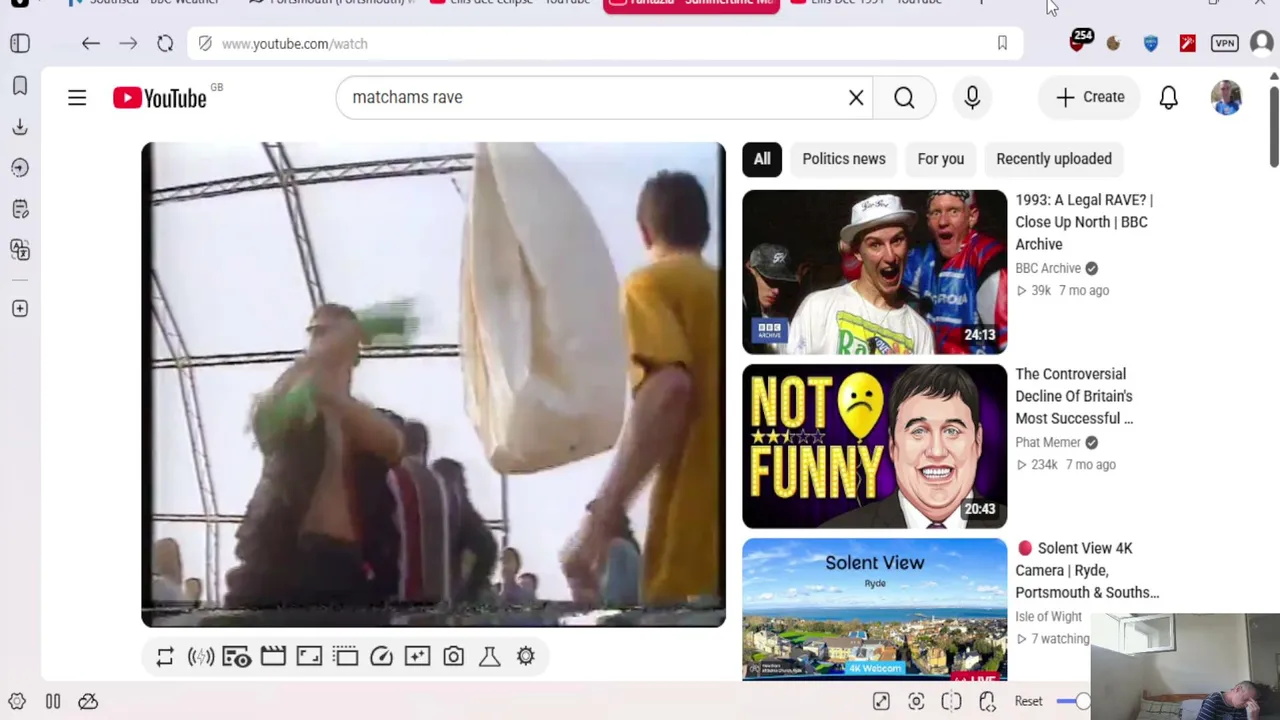Take a video screenshot with the camera icon
The image size is (1280, 720).
coord(453,656)
